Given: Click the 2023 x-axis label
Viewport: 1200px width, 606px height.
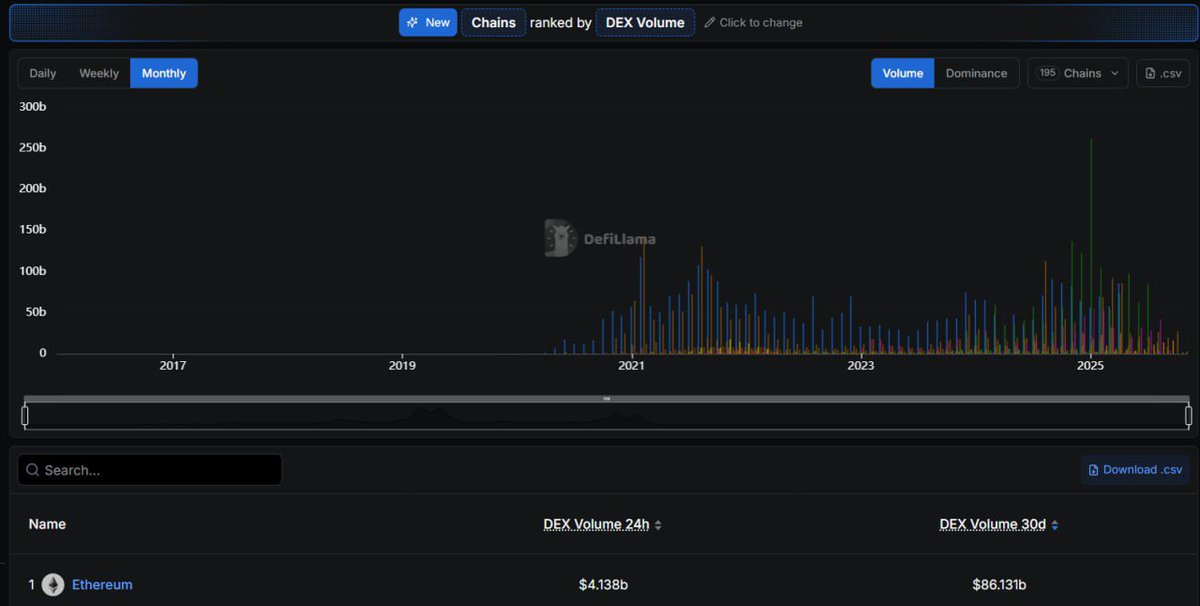Looking at the screenshot, I should [x=861, y=366].
